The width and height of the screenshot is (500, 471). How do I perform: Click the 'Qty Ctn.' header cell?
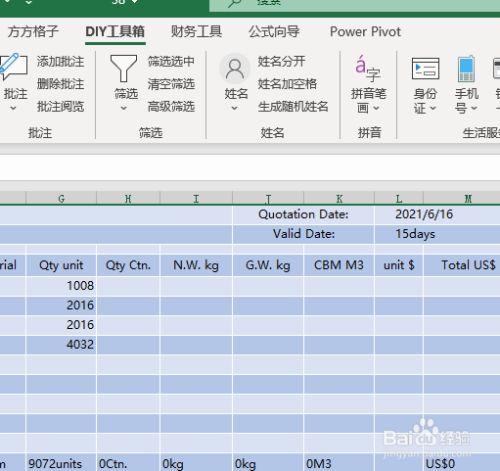(x=128, y=265)
